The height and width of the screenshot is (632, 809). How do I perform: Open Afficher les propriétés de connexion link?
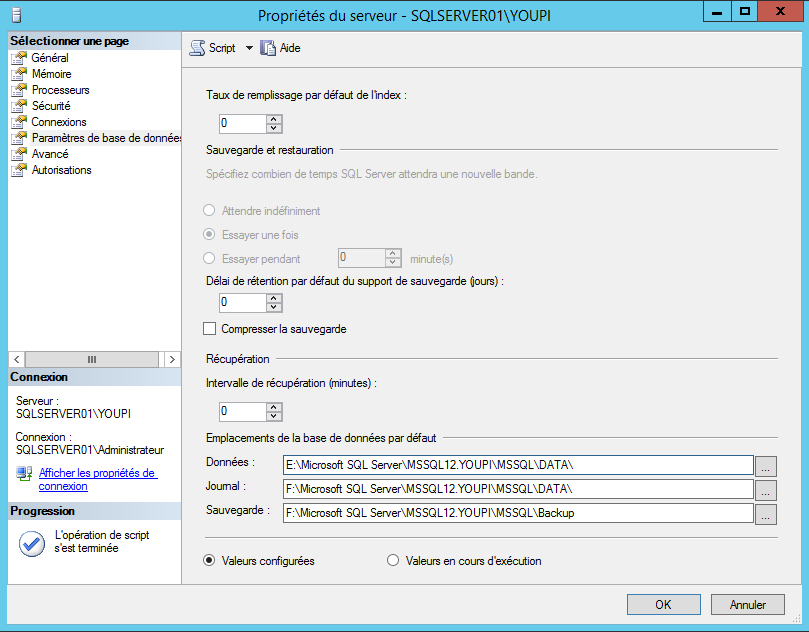click(98, 479)
